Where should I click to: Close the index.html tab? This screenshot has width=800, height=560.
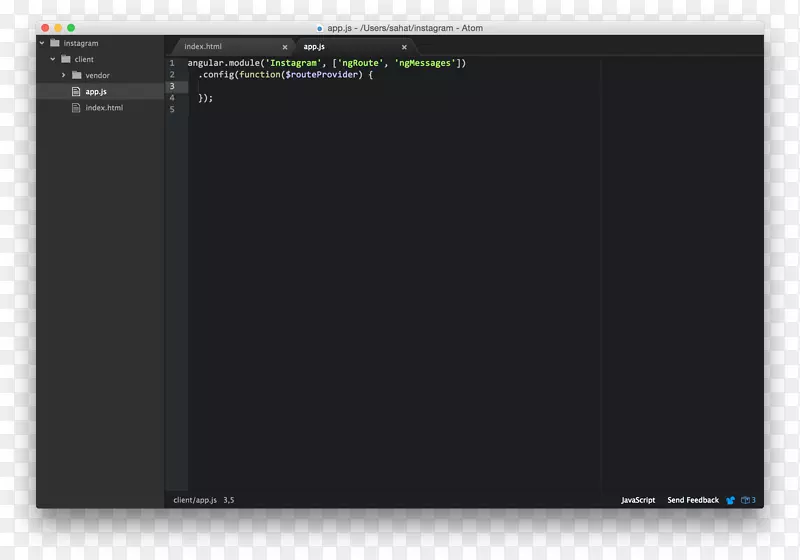(285, 47)
